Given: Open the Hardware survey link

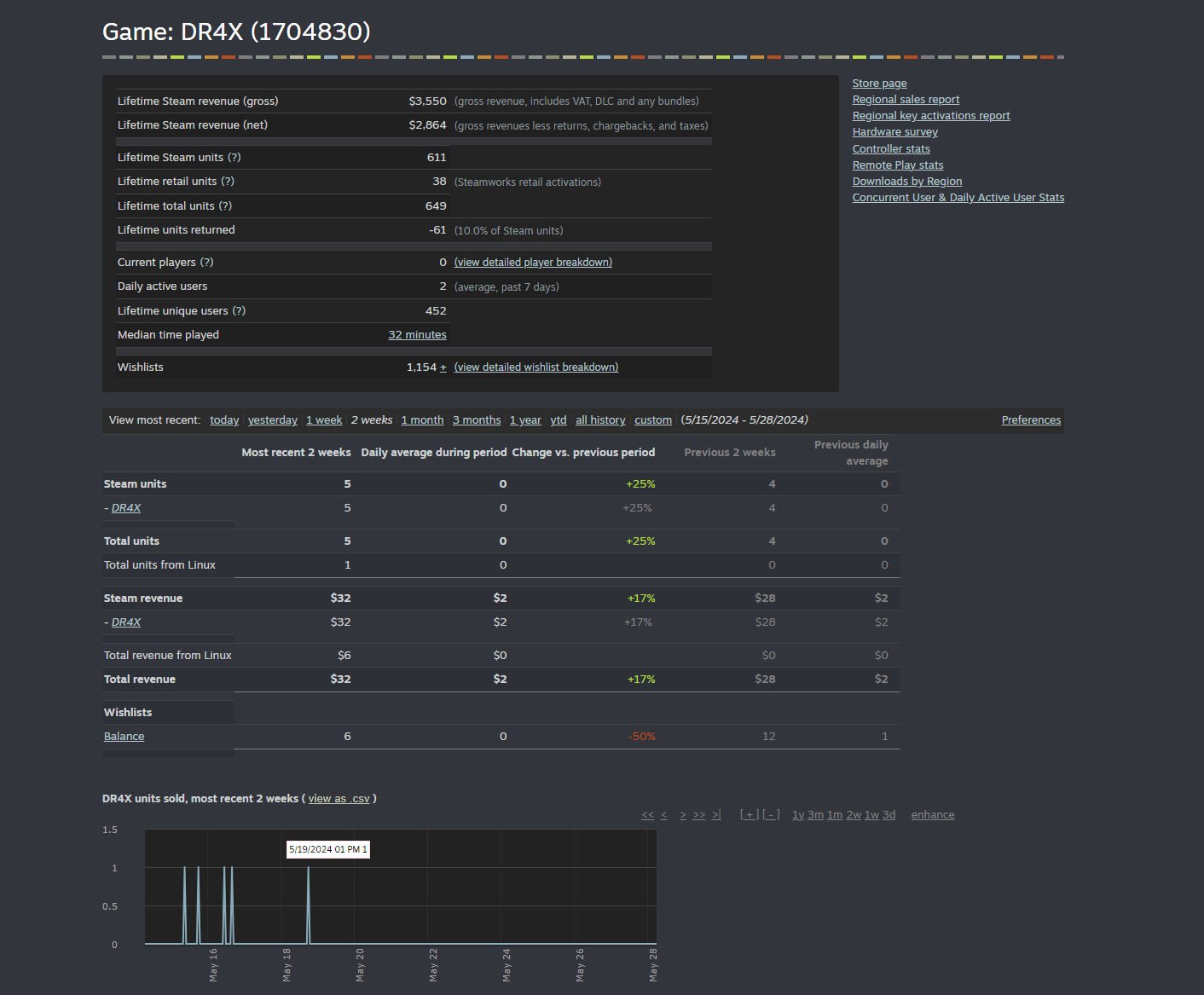Looking at the screenshot, I should (894, 131).
